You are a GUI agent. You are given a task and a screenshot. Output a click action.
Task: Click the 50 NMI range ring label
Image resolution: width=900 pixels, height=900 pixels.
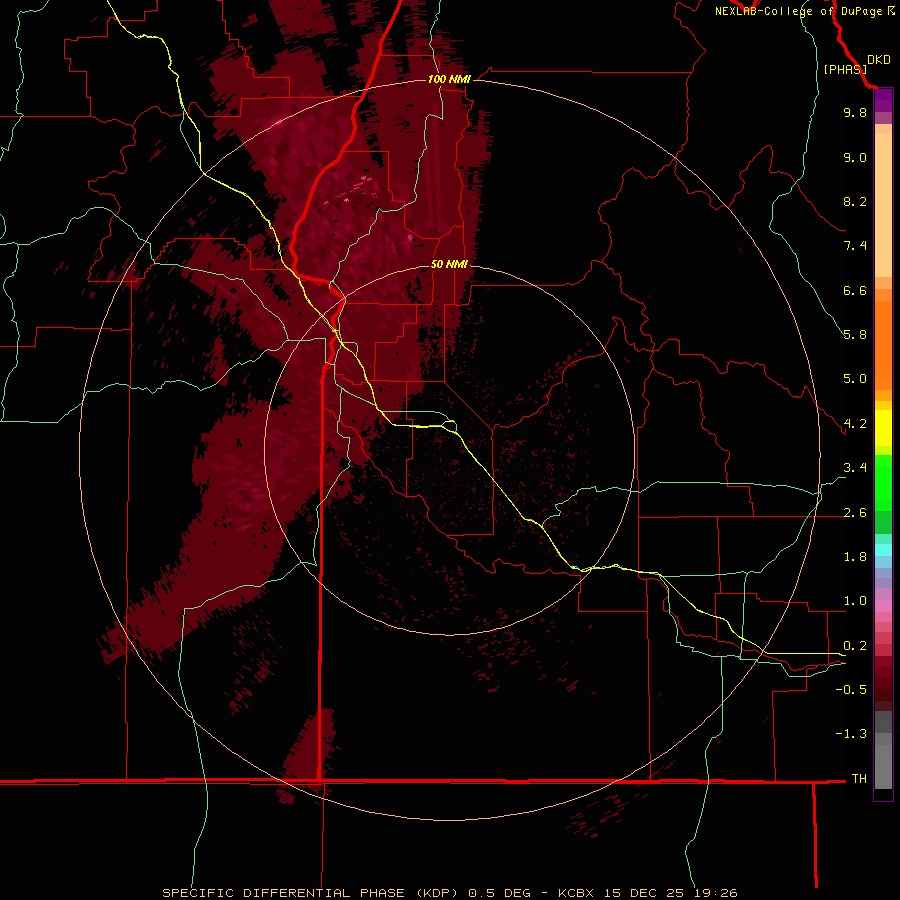(449, 264)
